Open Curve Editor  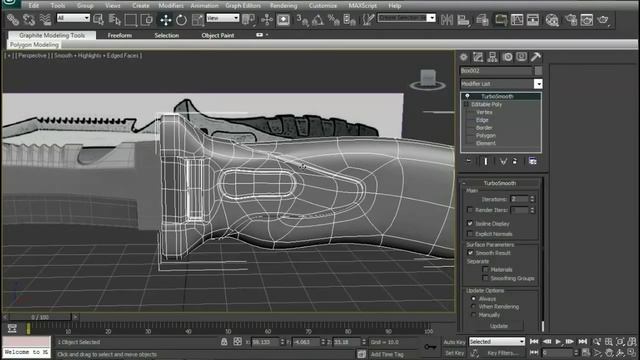(517, 19)
